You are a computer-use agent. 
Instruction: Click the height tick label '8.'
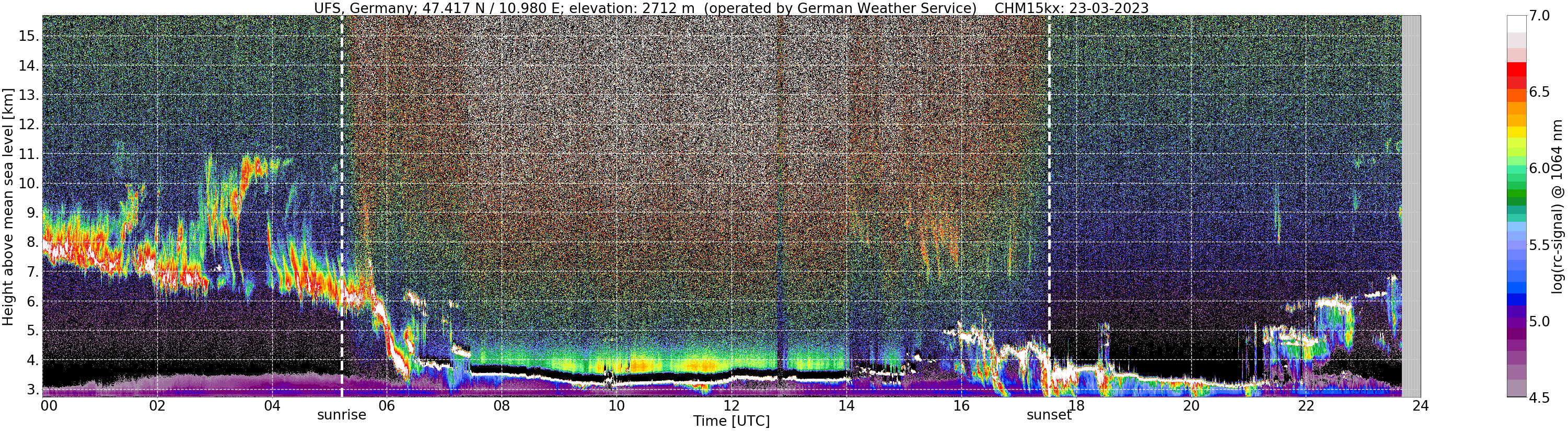(x=32, y=242)
